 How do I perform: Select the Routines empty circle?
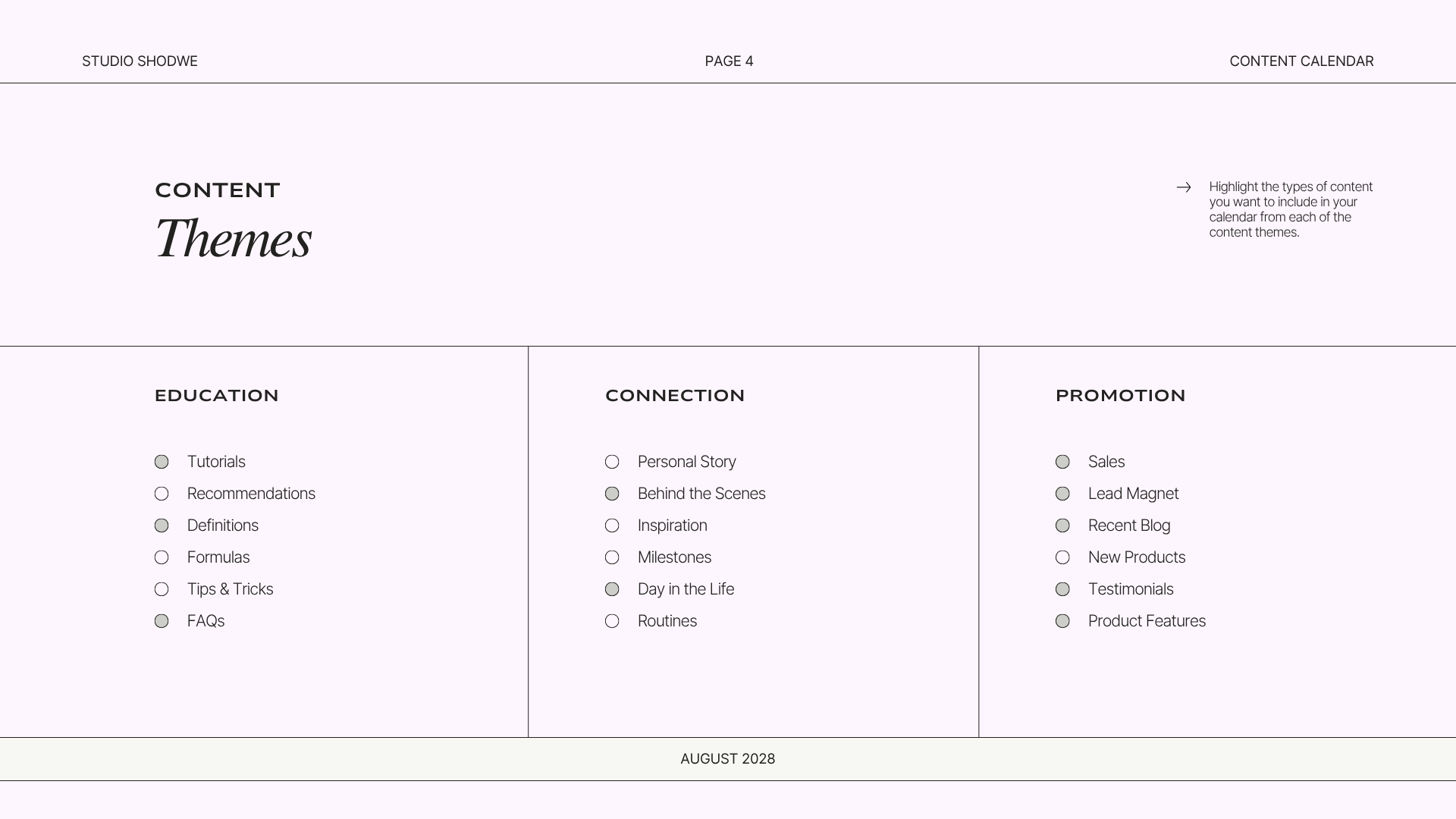click(x=612, y=621)
